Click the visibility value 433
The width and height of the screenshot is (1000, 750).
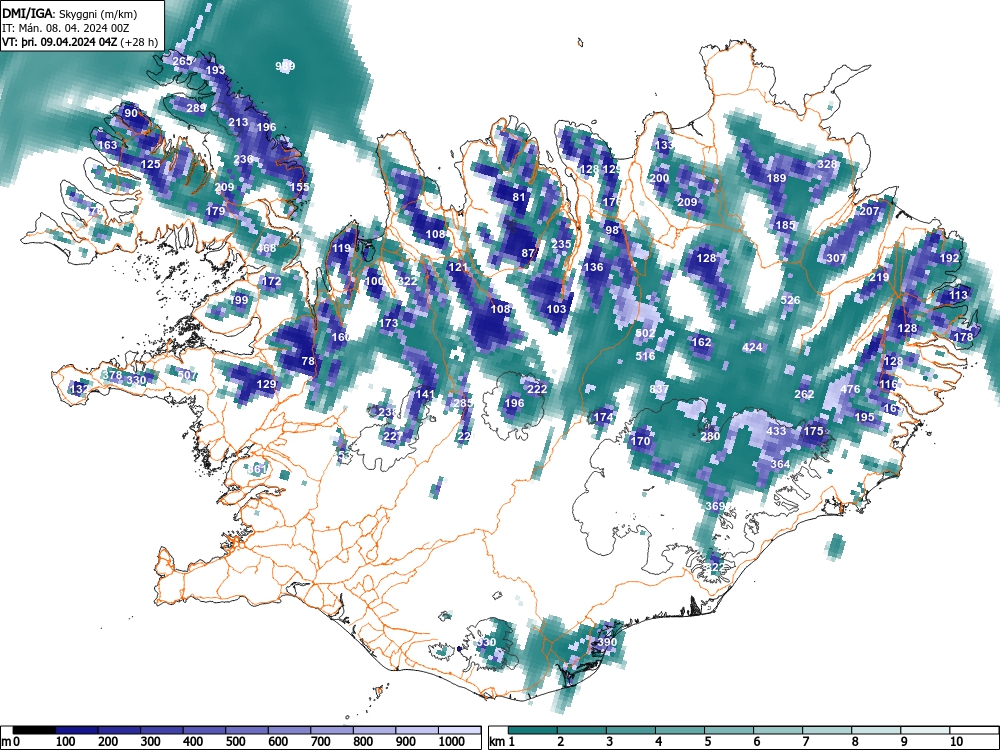click(x=776, y=430)
